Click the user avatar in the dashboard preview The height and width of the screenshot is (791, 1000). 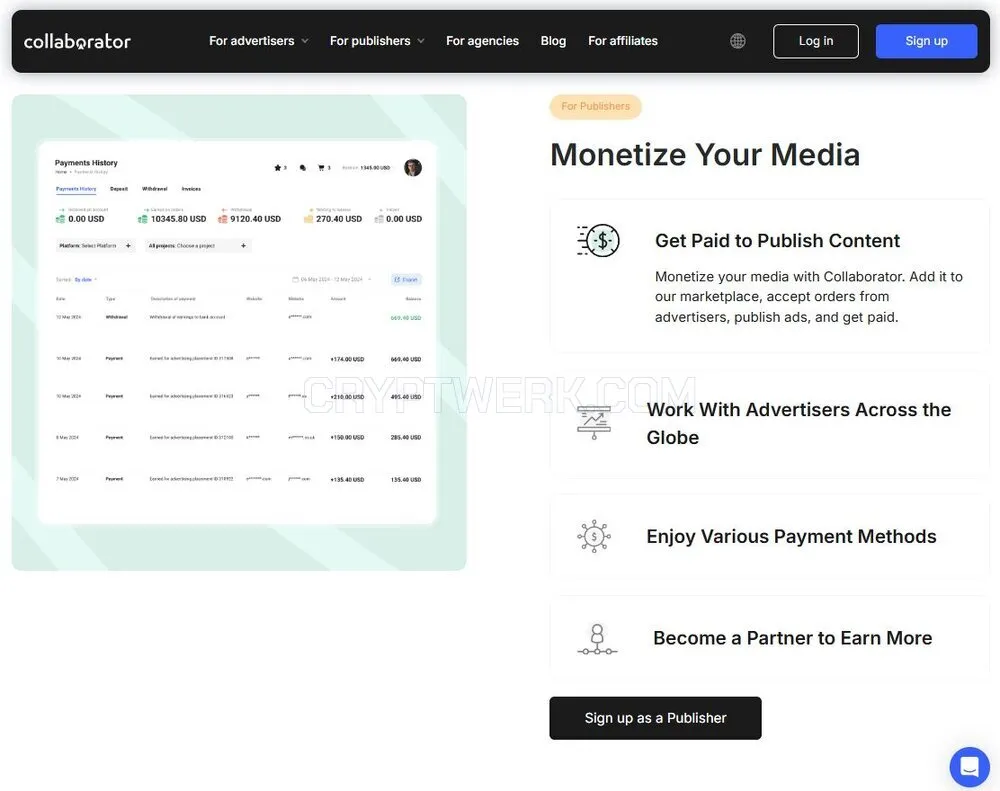click(x=413, y=168)
